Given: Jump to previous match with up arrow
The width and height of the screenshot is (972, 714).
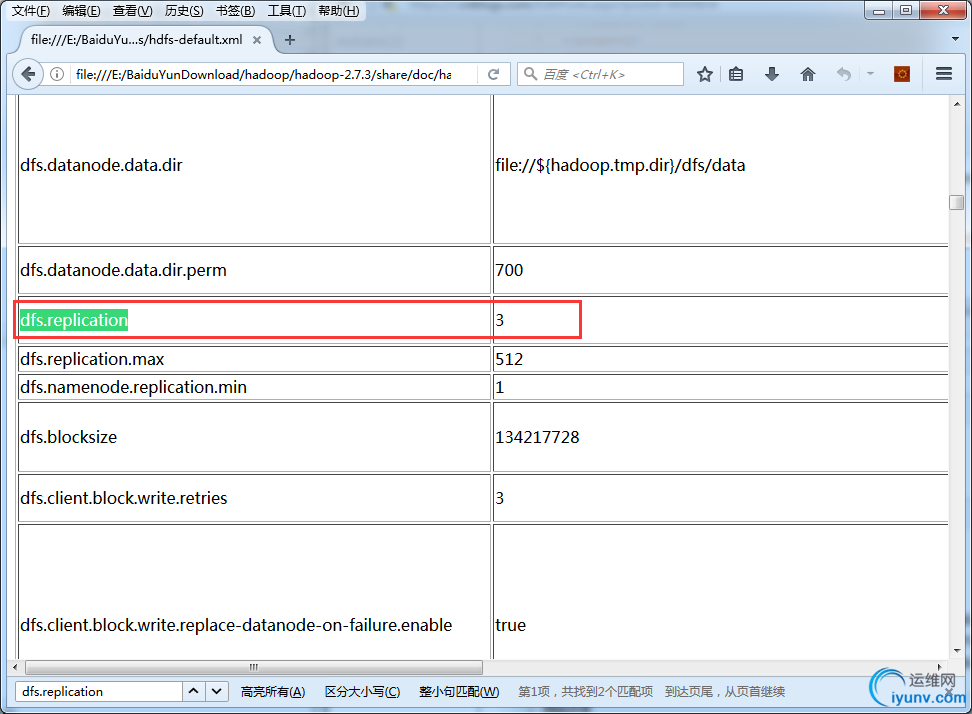Looking at the screenshot, I should point(193,691).
